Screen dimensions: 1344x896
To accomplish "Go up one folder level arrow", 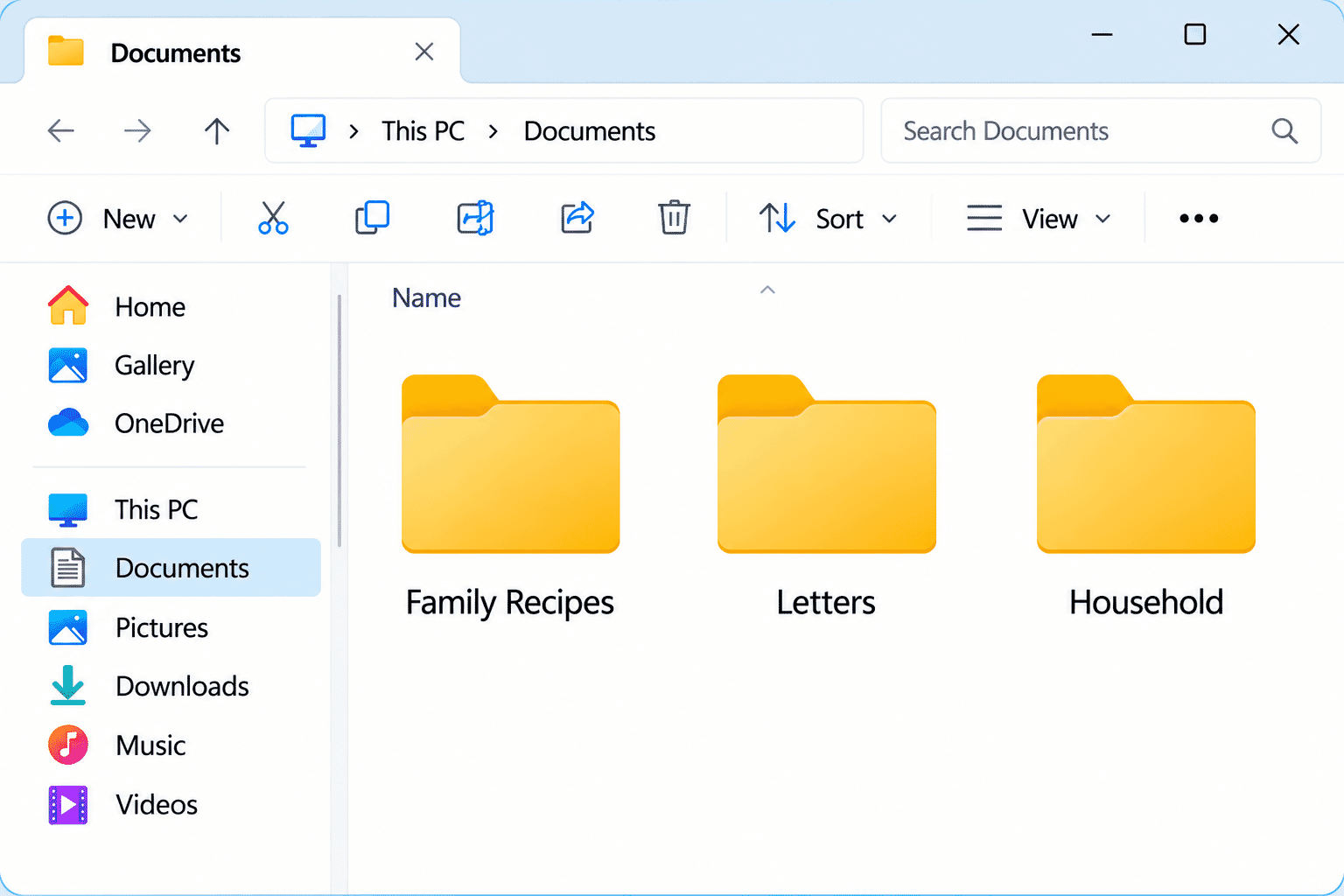I will [x=217, y=131].
